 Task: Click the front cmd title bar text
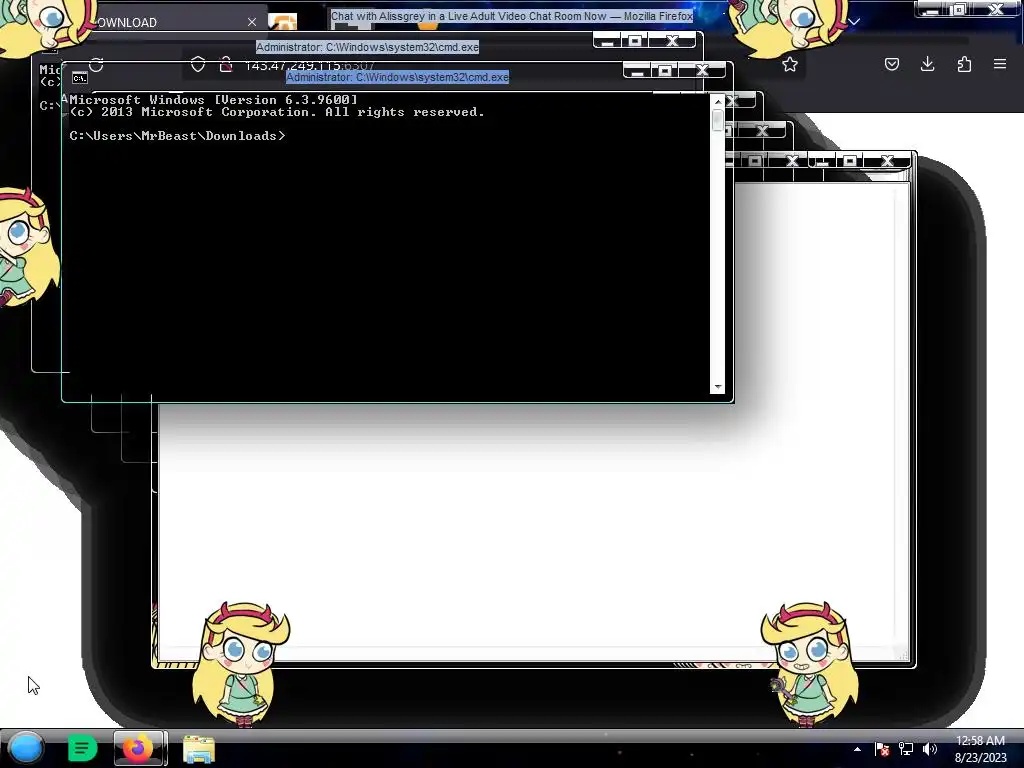pyautogui.click(x=398, y=77)
